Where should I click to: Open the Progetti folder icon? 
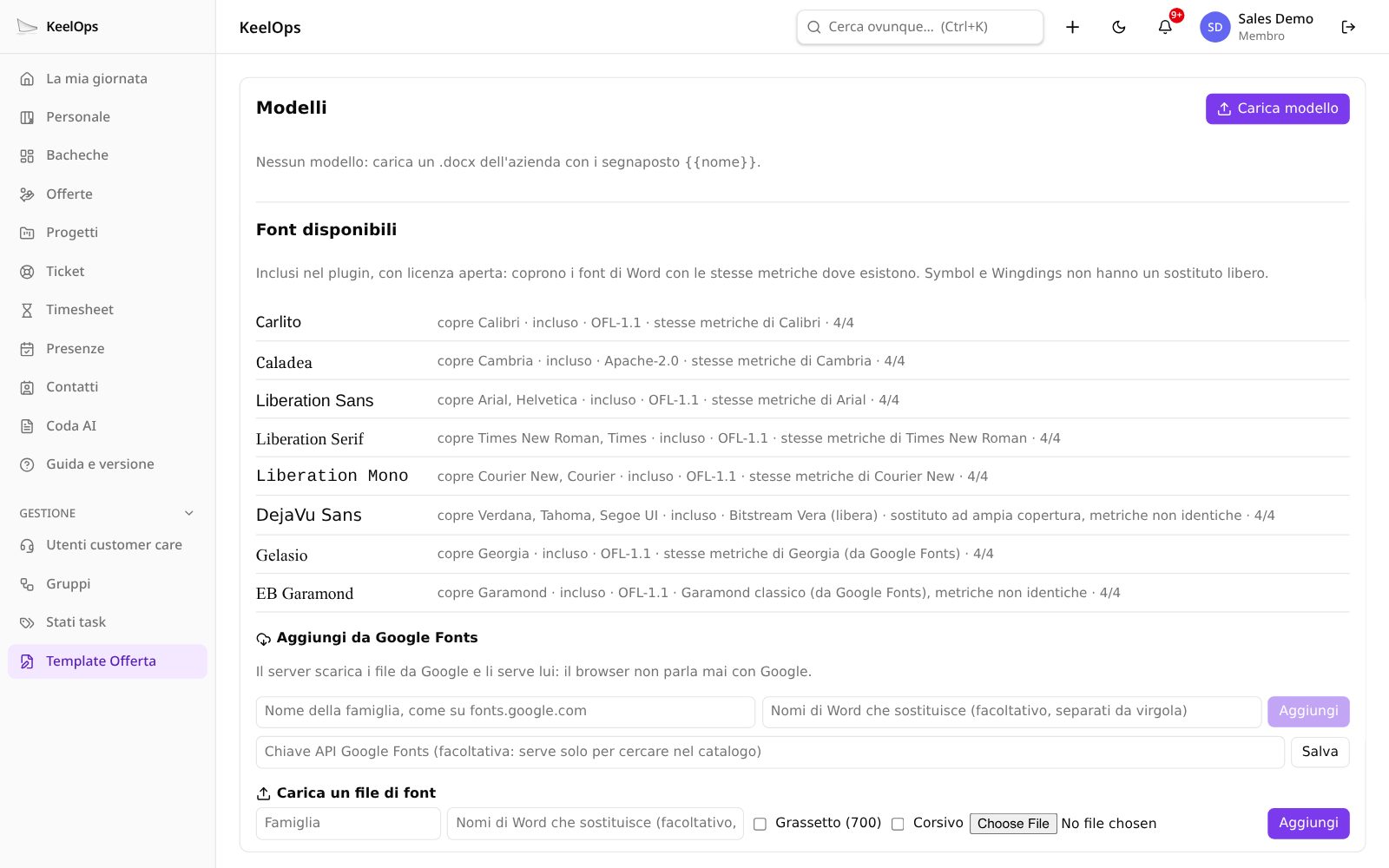point(27,233)
